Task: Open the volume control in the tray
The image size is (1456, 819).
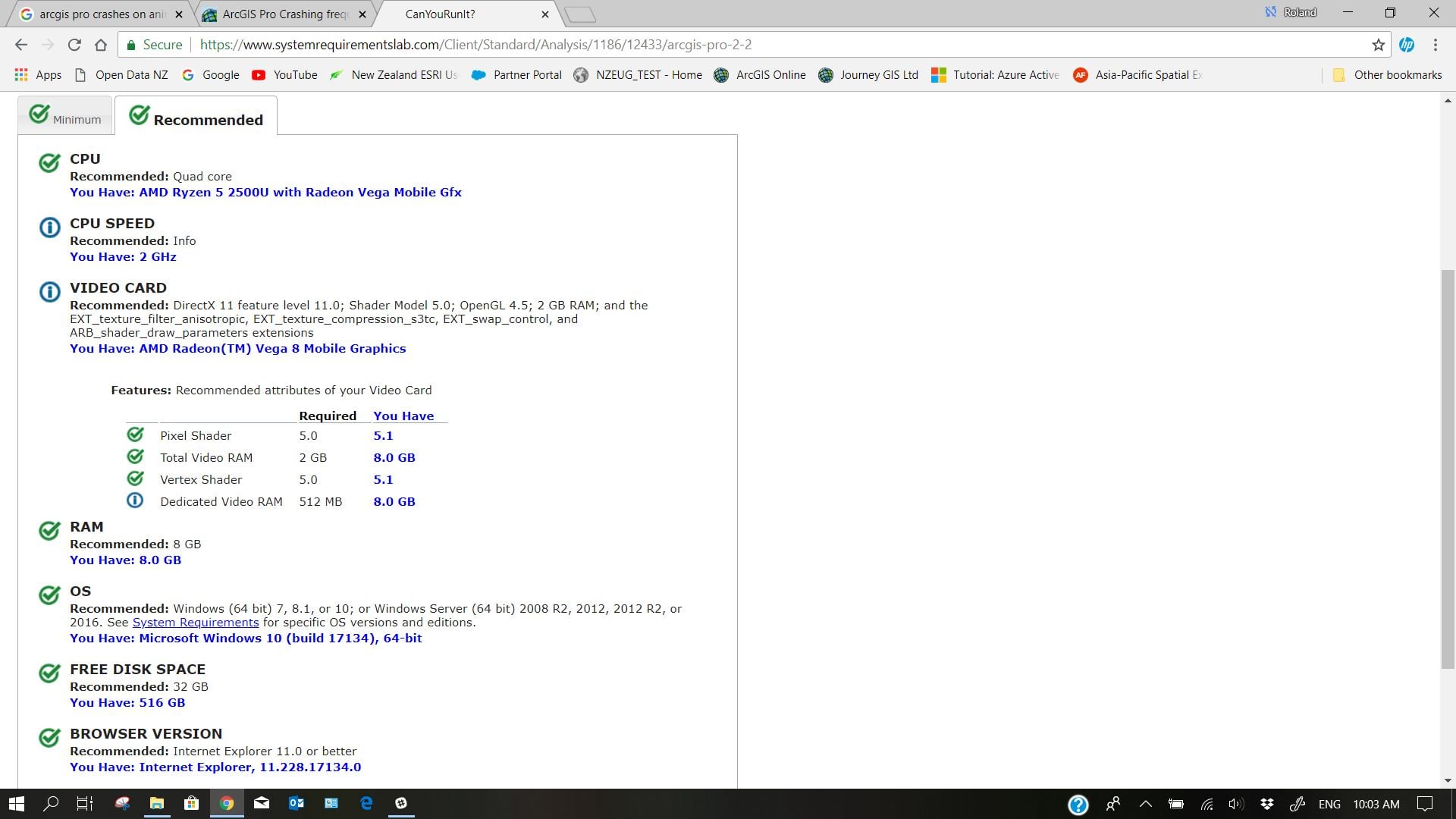Action: pyautogui.click(x=1236, y=804)
